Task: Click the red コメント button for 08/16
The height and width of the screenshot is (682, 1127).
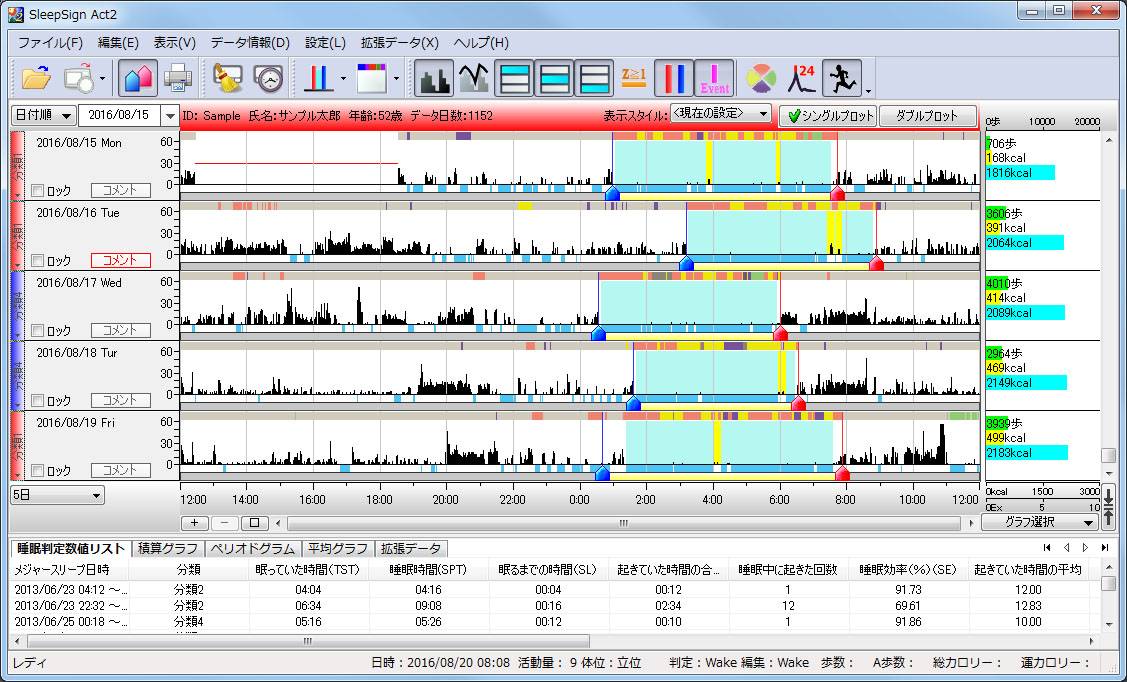Action: point(120,260)
